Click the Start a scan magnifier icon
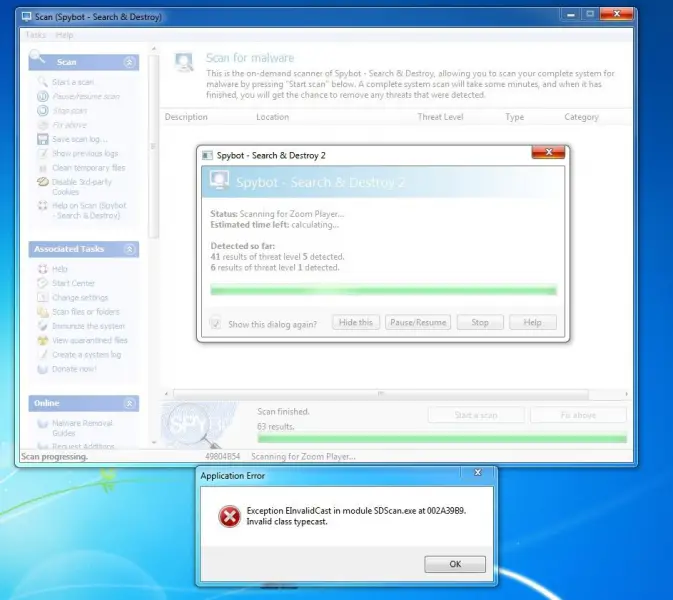The width and height of the screenshot is (673, 600). [42, 82]
